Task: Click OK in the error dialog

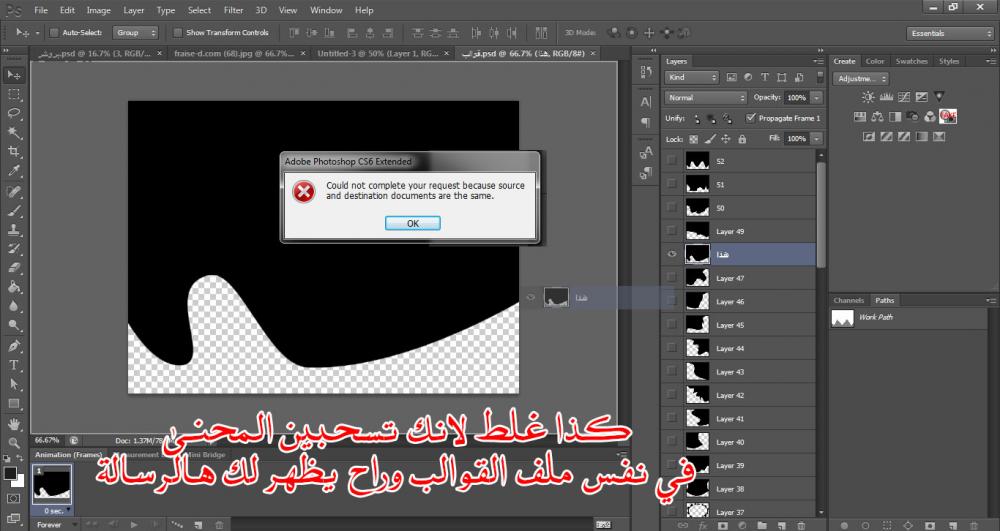Action: (x=412, y=223)
